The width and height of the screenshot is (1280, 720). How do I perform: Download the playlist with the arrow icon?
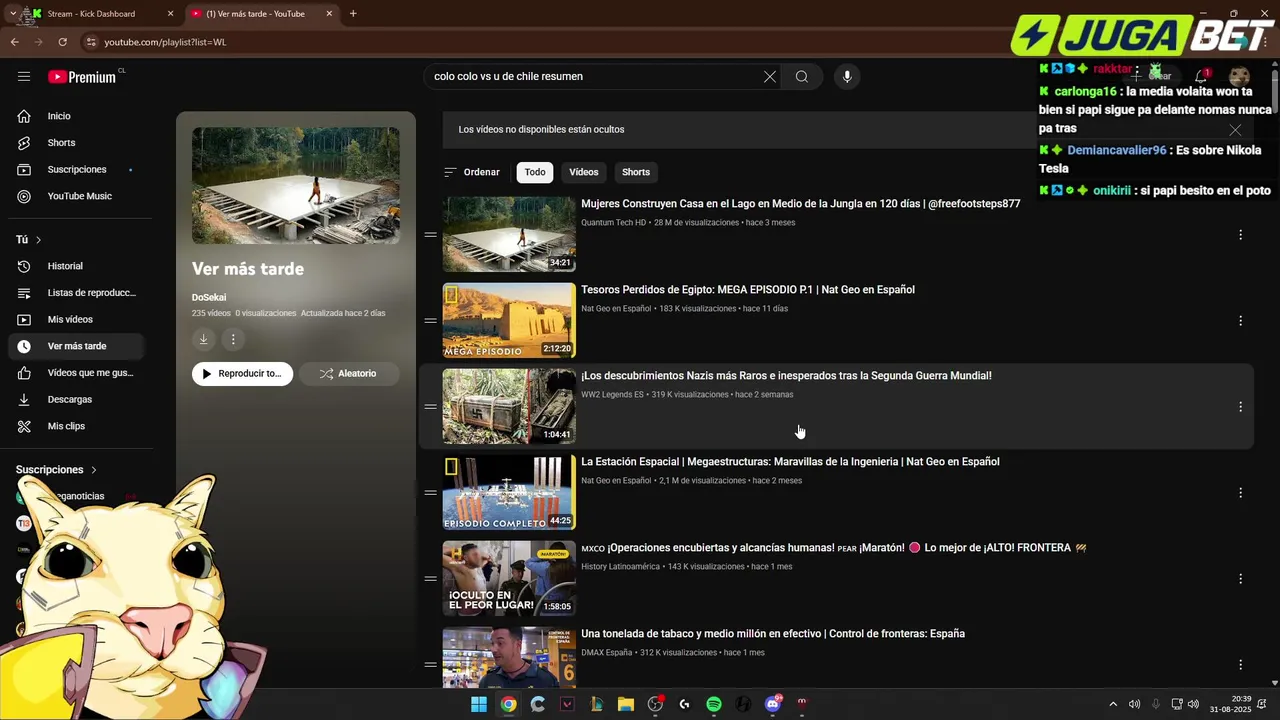(x=203, y=339)
